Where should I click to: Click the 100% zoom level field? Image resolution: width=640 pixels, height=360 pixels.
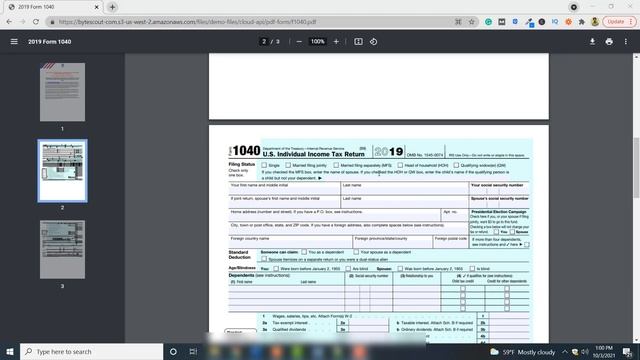(x=318, y=42)
